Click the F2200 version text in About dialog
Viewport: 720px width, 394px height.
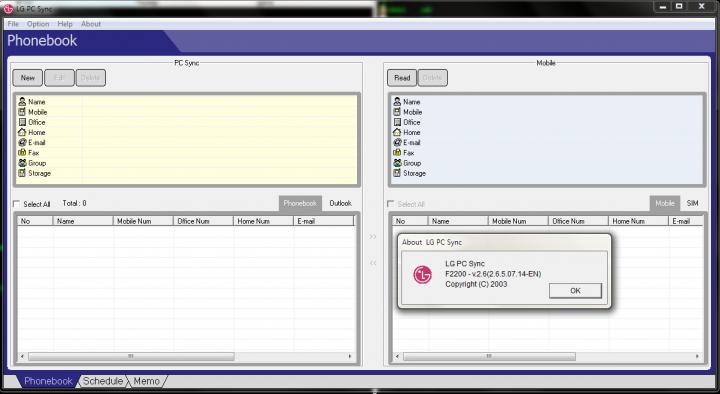[x=493, y=274]
